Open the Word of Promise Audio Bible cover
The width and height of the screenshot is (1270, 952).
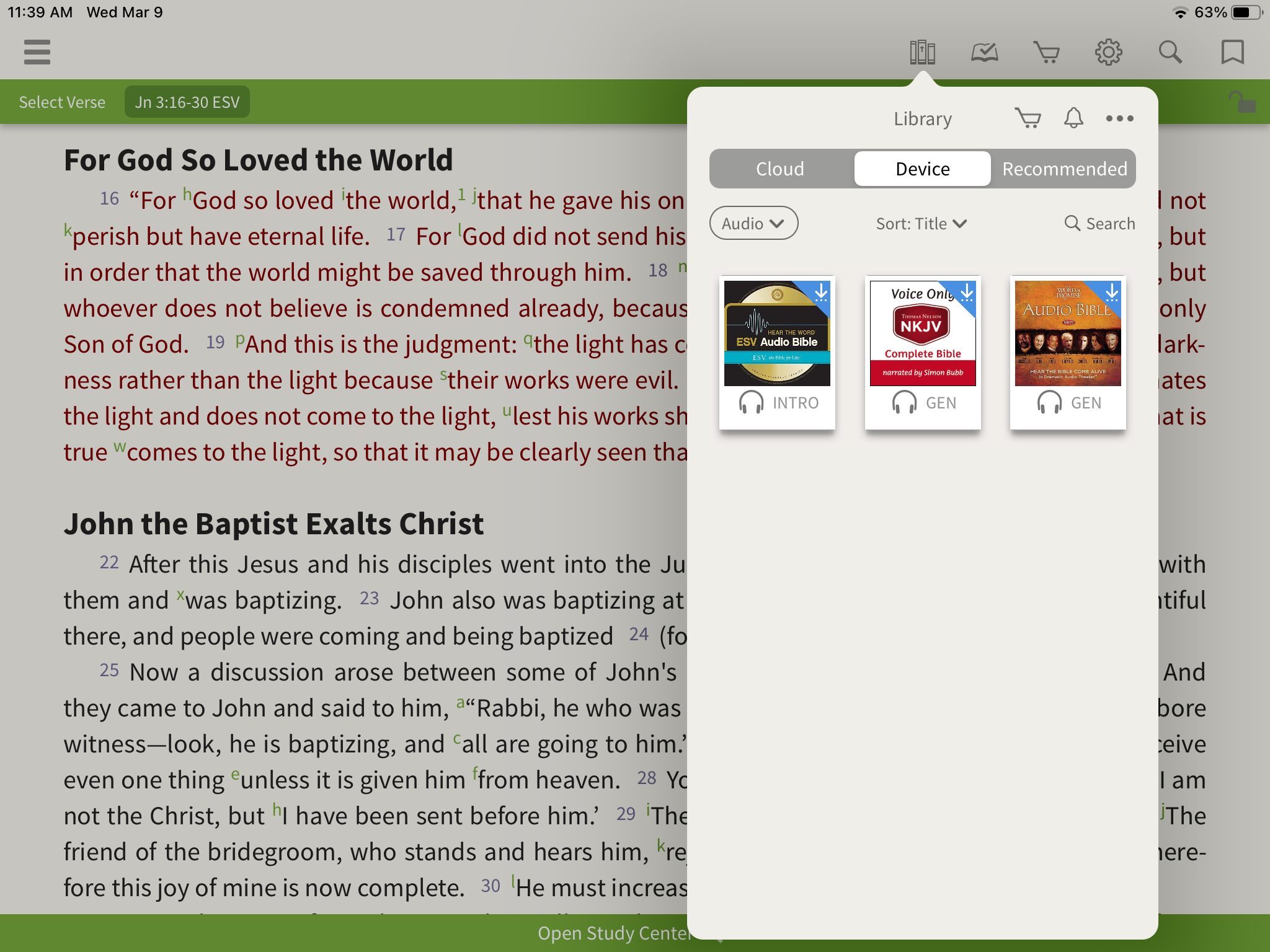pyautogui.click(x=1068, y=333)
